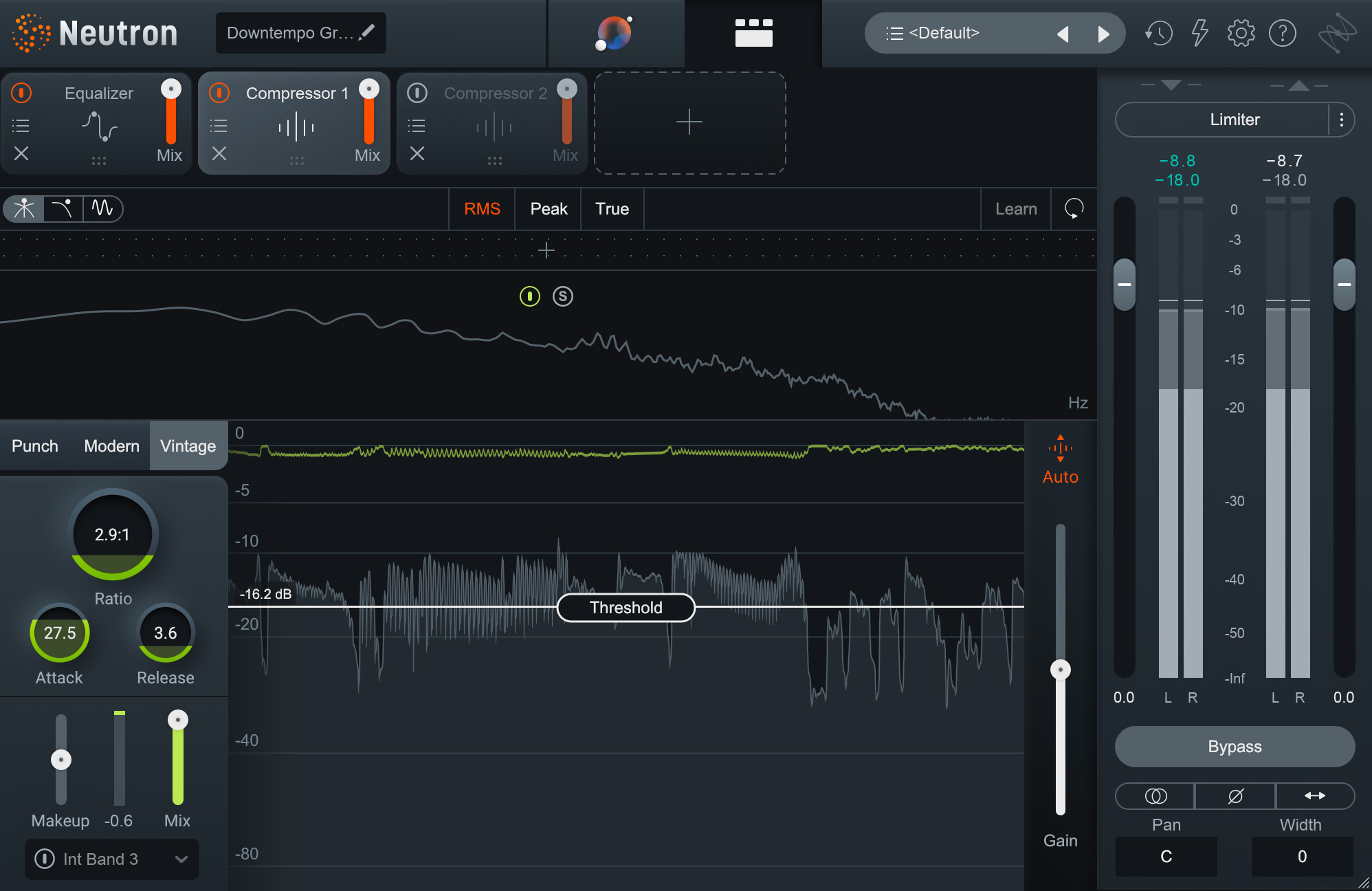
Task: Select the Compressor 2 module waveform icon
Action: 494,126
